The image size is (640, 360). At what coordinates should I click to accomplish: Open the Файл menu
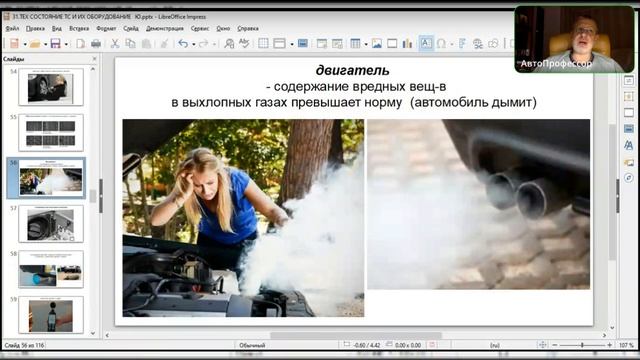pos(12,29)
